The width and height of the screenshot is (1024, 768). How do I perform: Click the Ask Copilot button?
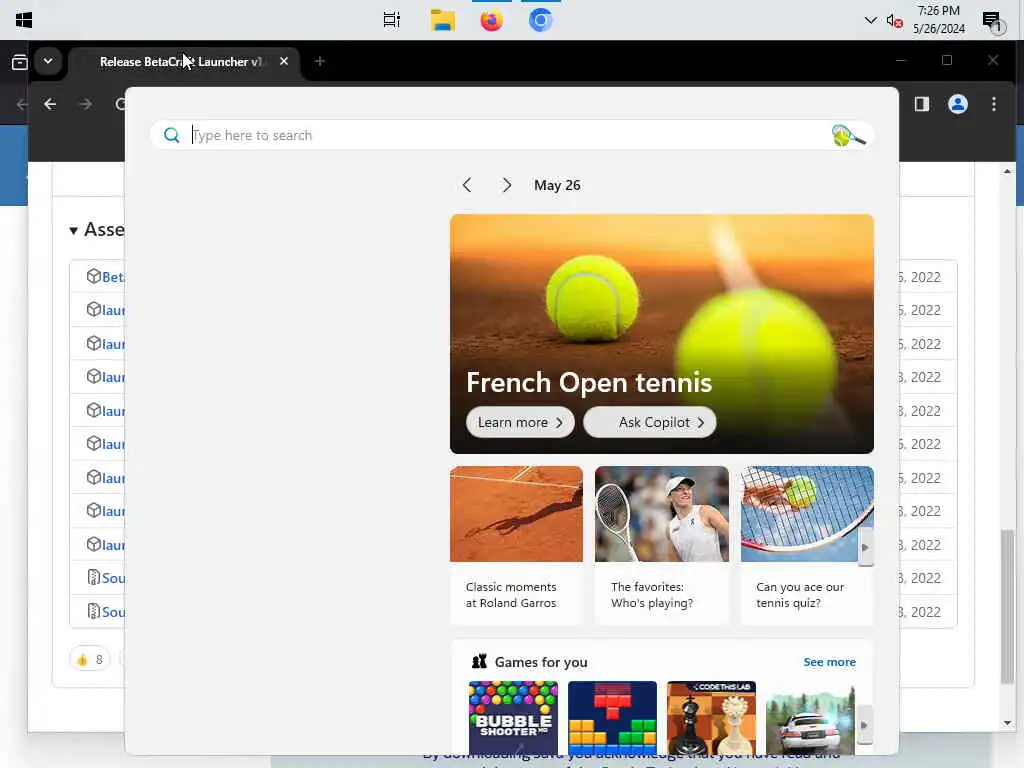click(649, 423)
